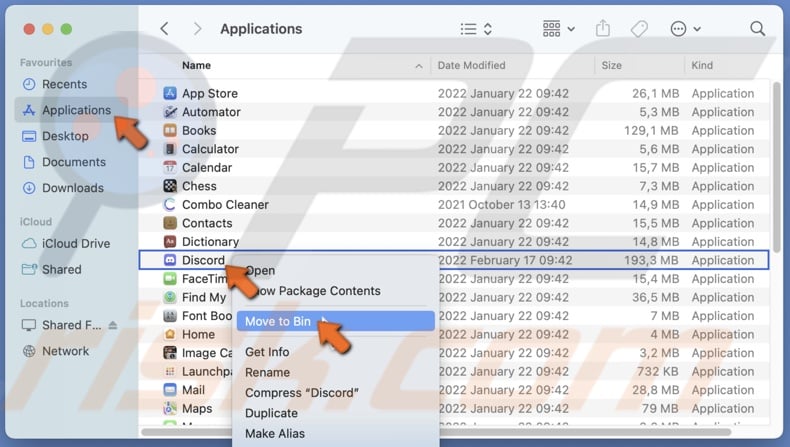This screenshot has width=790, height=447.
Task: Select the Chess app icon
Action: tap(170, 186)
